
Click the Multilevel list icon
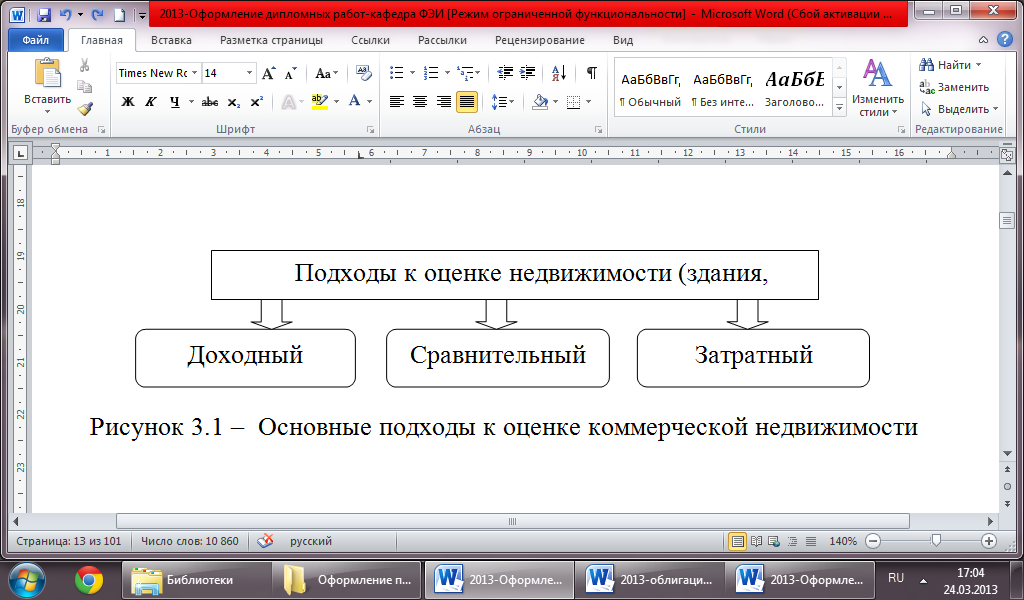(x=466, y=72)
